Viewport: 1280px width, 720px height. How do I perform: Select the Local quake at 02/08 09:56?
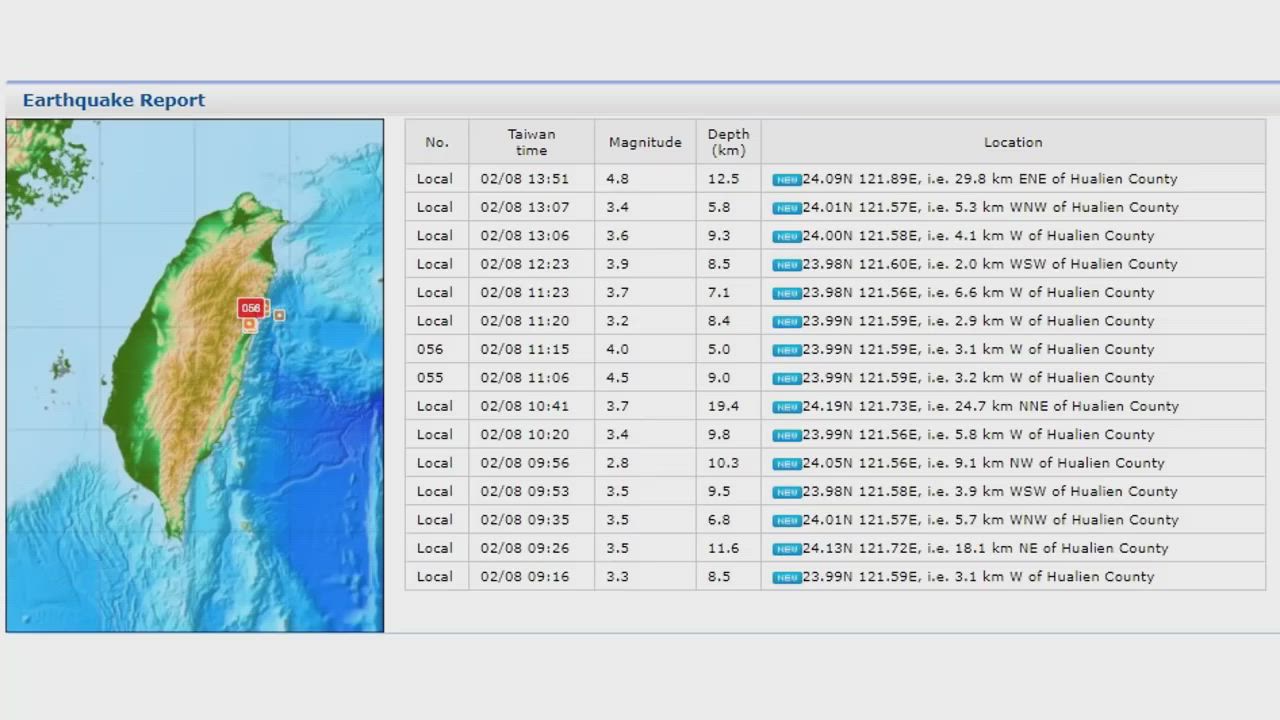pyautogui.click(x=435, y=463)
